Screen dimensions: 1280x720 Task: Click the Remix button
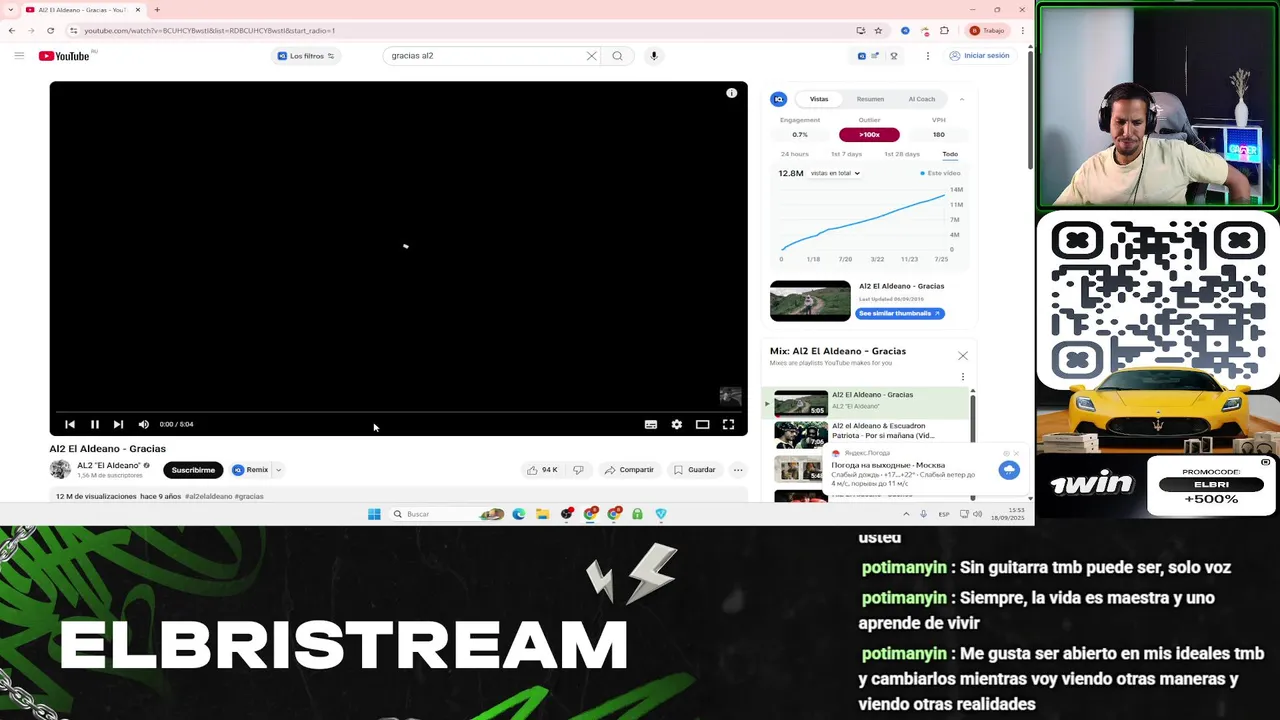pos(251,470)
